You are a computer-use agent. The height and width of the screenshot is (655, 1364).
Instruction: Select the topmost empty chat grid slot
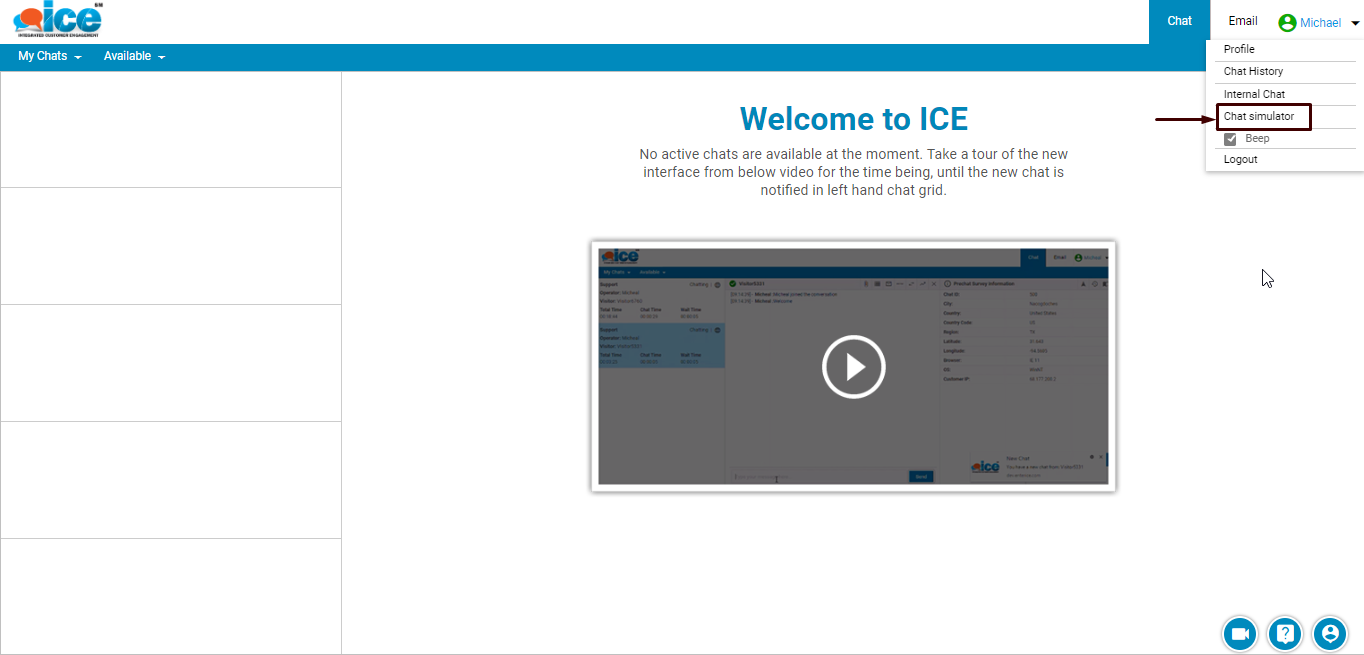click(170, 129)
